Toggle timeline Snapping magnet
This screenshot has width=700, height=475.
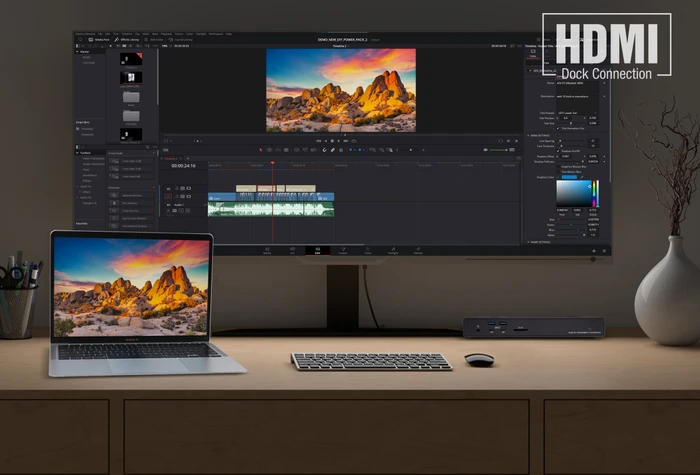click(x=325, y=150)
